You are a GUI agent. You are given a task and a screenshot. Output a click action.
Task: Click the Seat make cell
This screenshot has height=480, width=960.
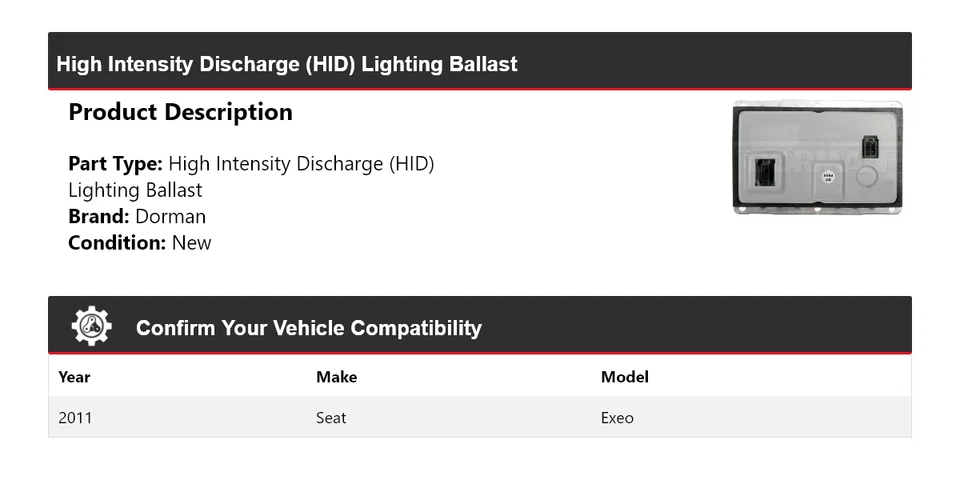(x=331, y=418)
